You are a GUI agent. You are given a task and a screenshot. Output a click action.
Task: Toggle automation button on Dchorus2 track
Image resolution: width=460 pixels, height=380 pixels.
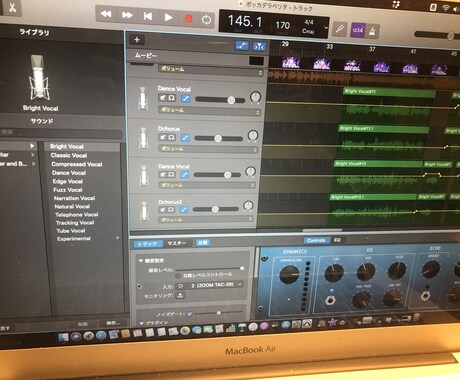tap(184, 209)
